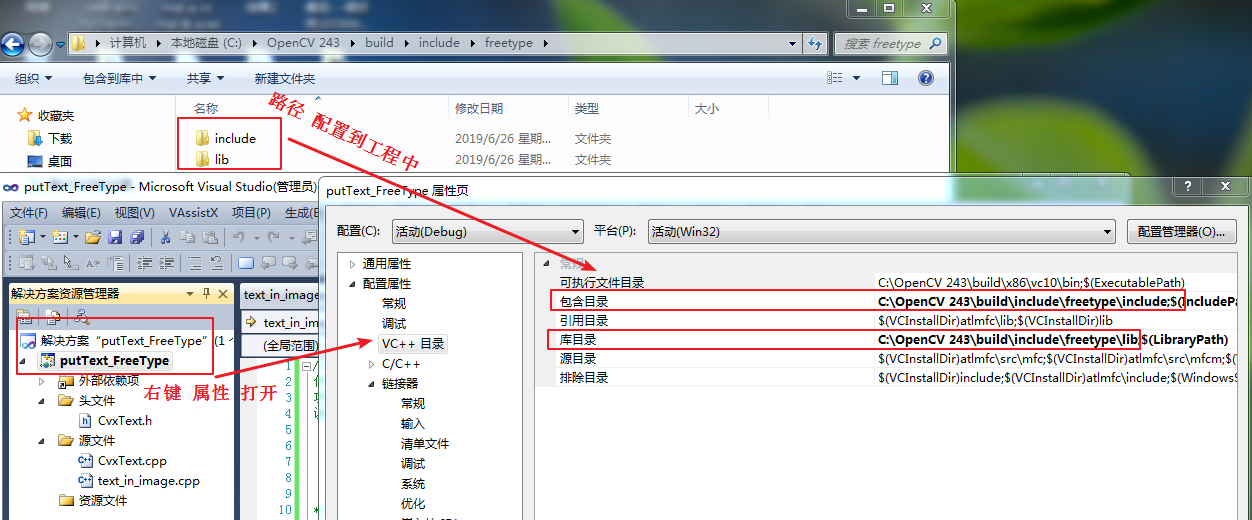
Task: Click View Class Diagram icon in Solution Explorer
Action: (x=82, y=318)
